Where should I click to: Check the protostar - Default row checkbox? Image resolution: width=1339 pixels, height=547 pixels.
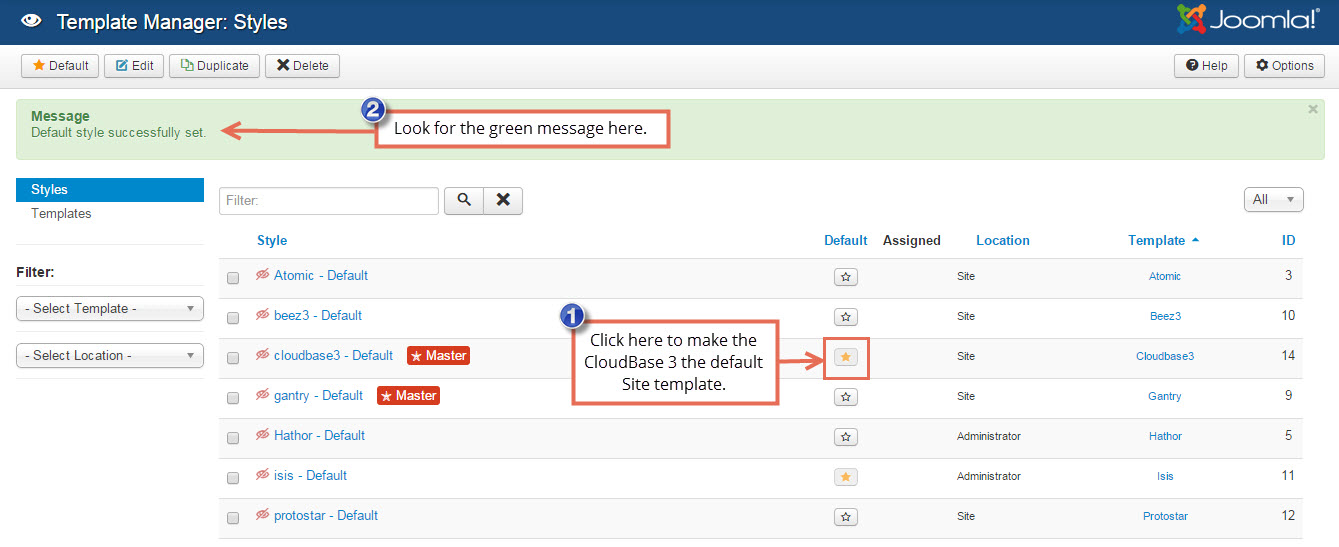233,518
